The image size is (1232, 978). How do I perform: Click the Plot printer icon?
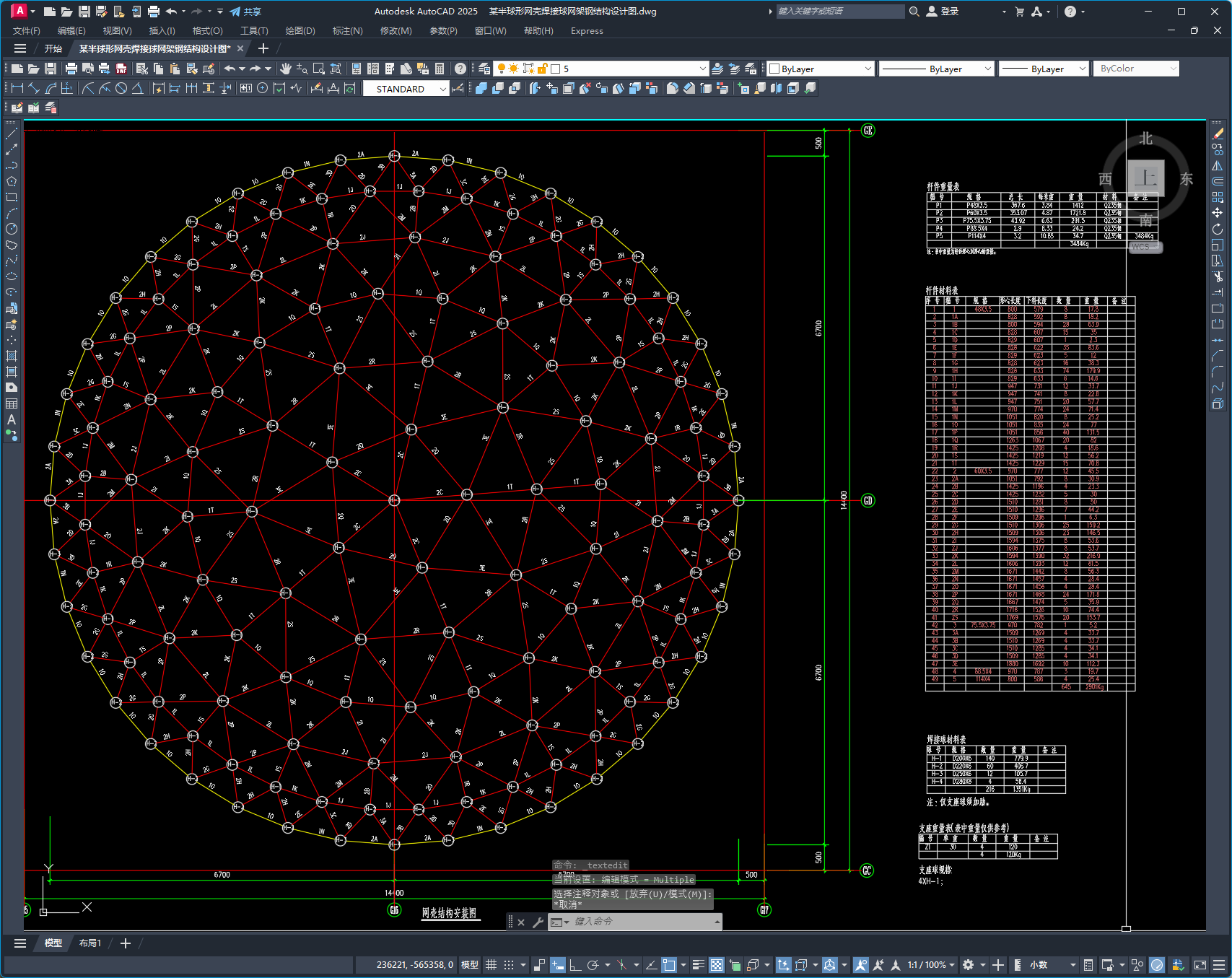coord(71,69)
